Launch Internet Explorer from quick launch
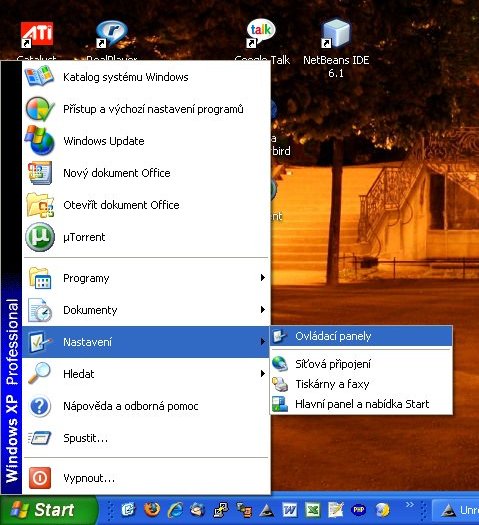 click(175, 510)
